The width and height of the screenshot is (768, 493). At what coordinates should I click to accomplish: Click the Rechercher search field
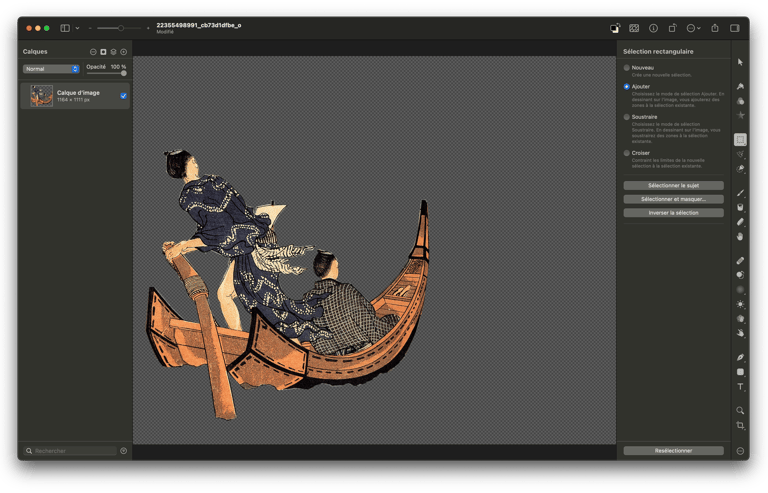pos(70,451)
